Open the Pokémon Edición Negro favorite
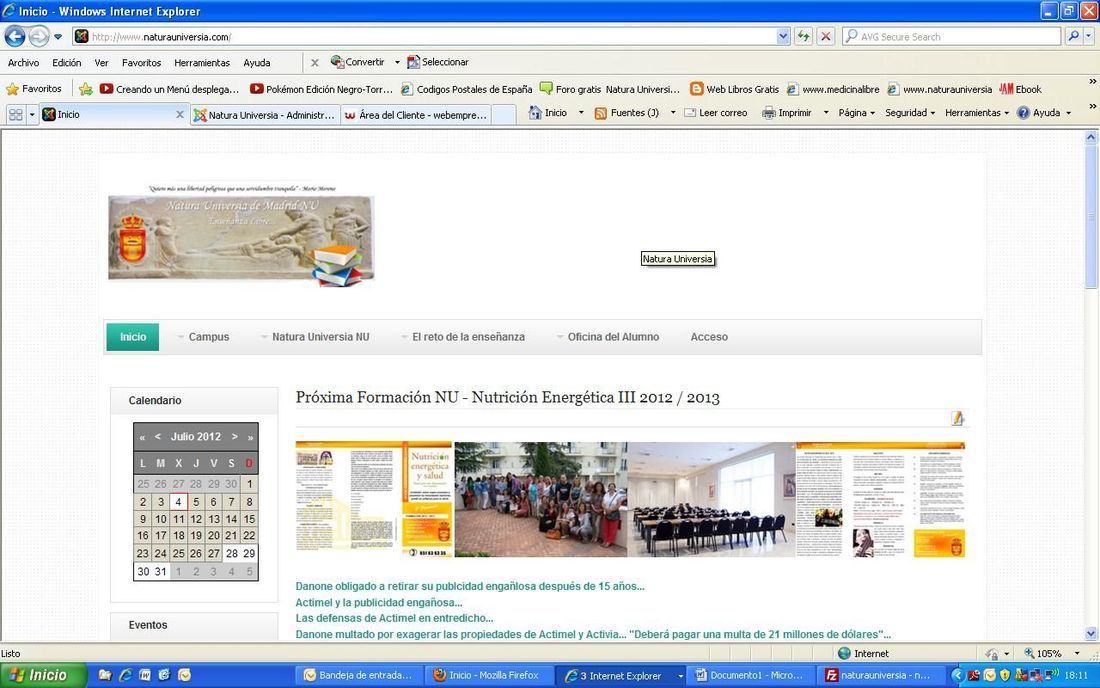Screen dimensions: 1100x688 click(x=321, y=89)
